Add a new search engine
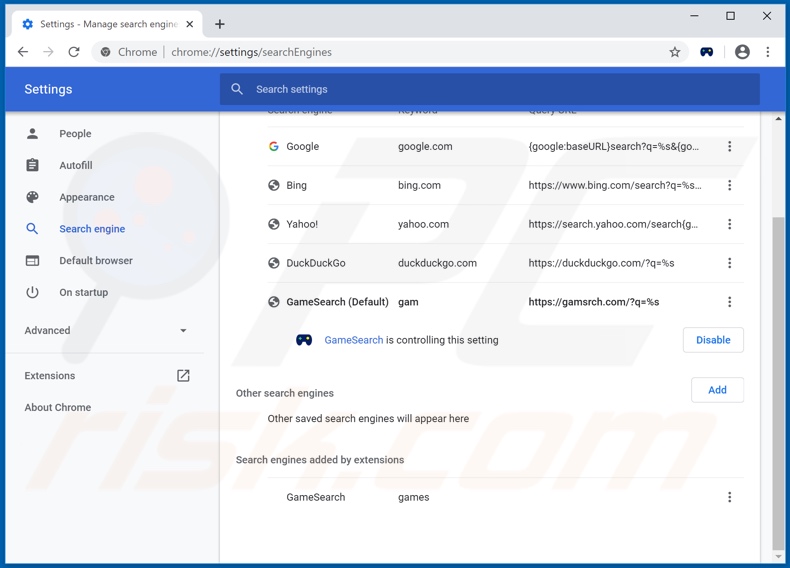 [x=717, y=390]
